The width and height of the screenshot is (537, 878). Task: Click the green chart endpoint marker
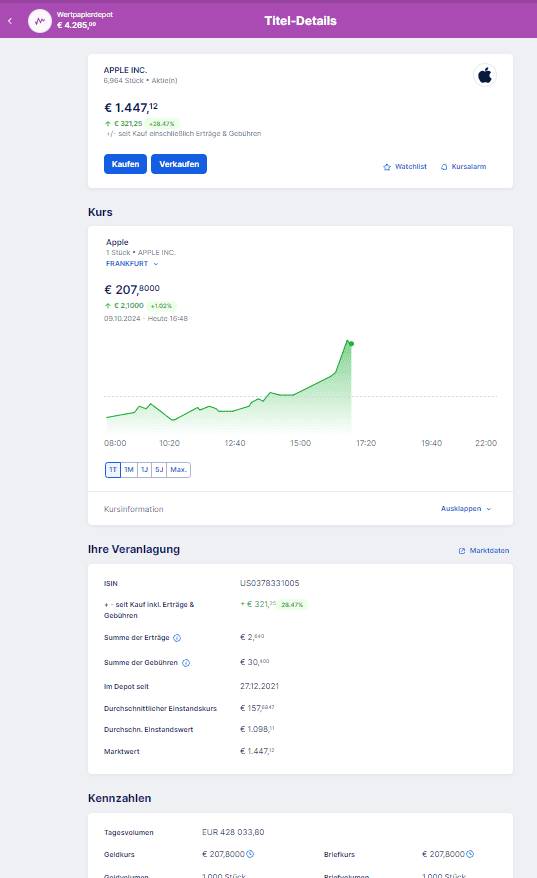(351, 344)
